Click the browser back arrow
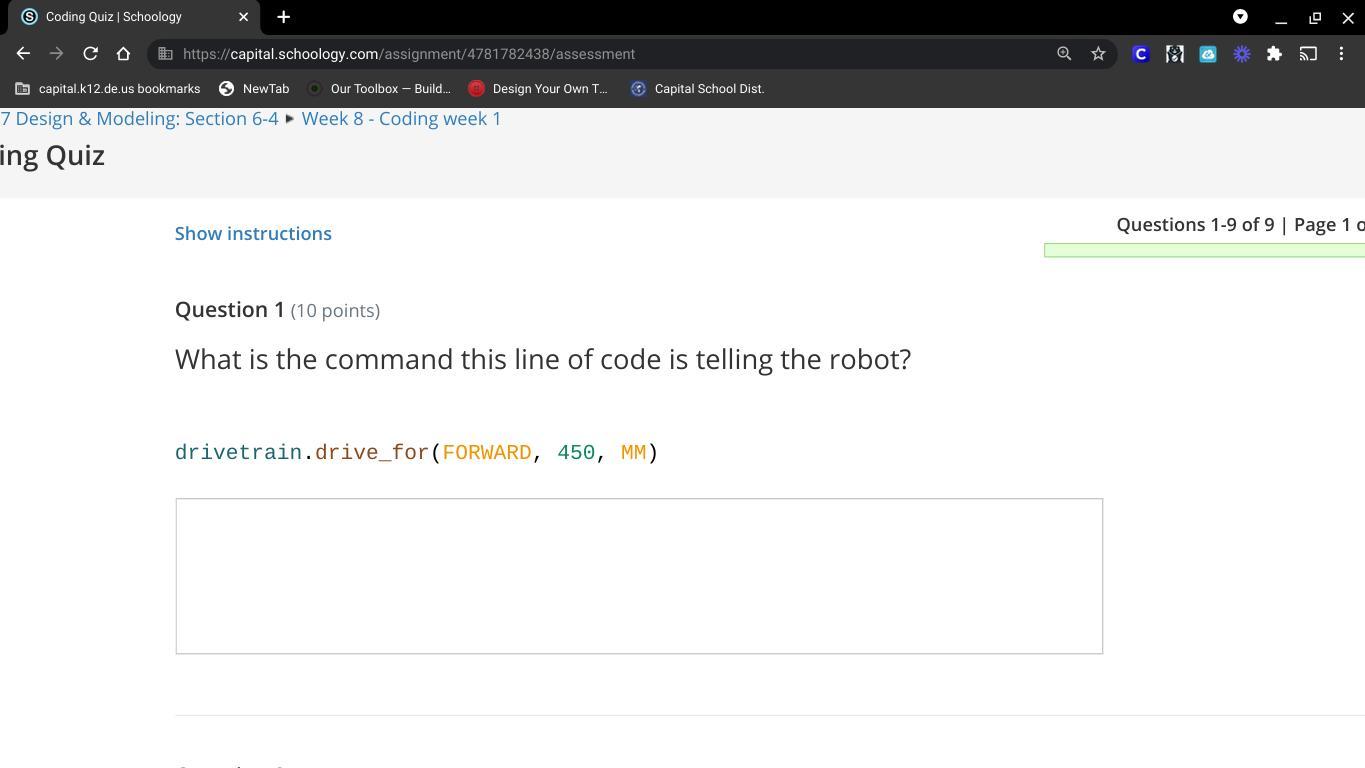 point(23,54)
